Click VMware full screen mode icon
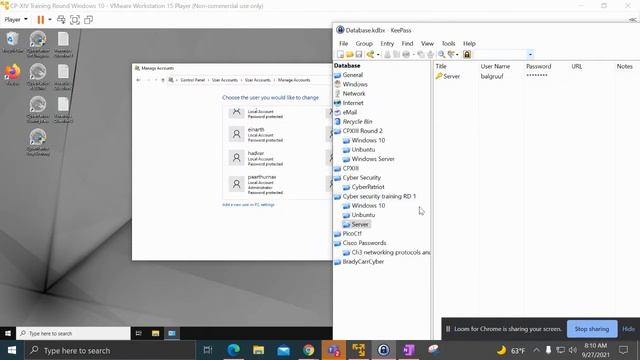 (x=75, y=20)
